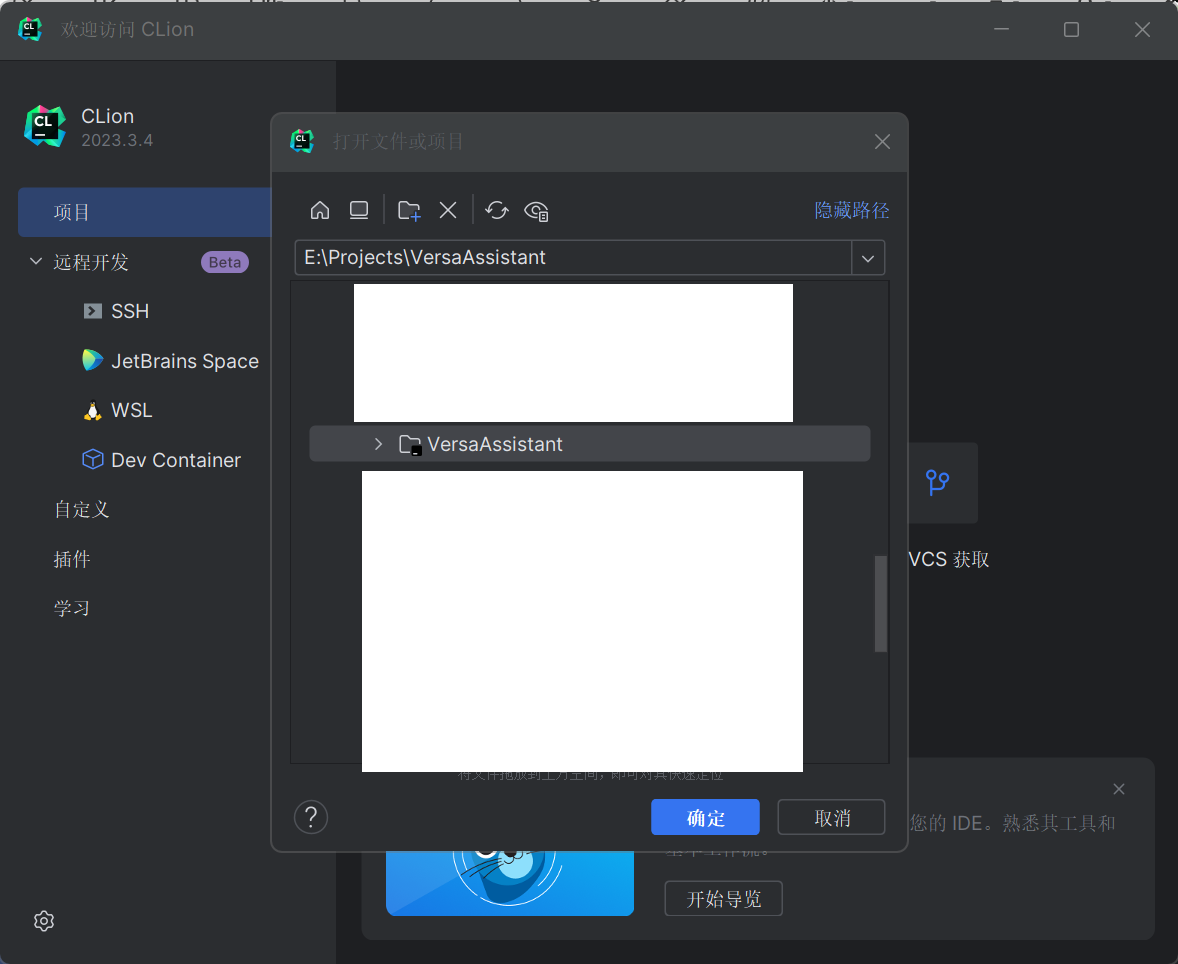Collapse the 远程开发 section chevron
The width and height of the screenshot is (1178, 964).
coord(35,261)
